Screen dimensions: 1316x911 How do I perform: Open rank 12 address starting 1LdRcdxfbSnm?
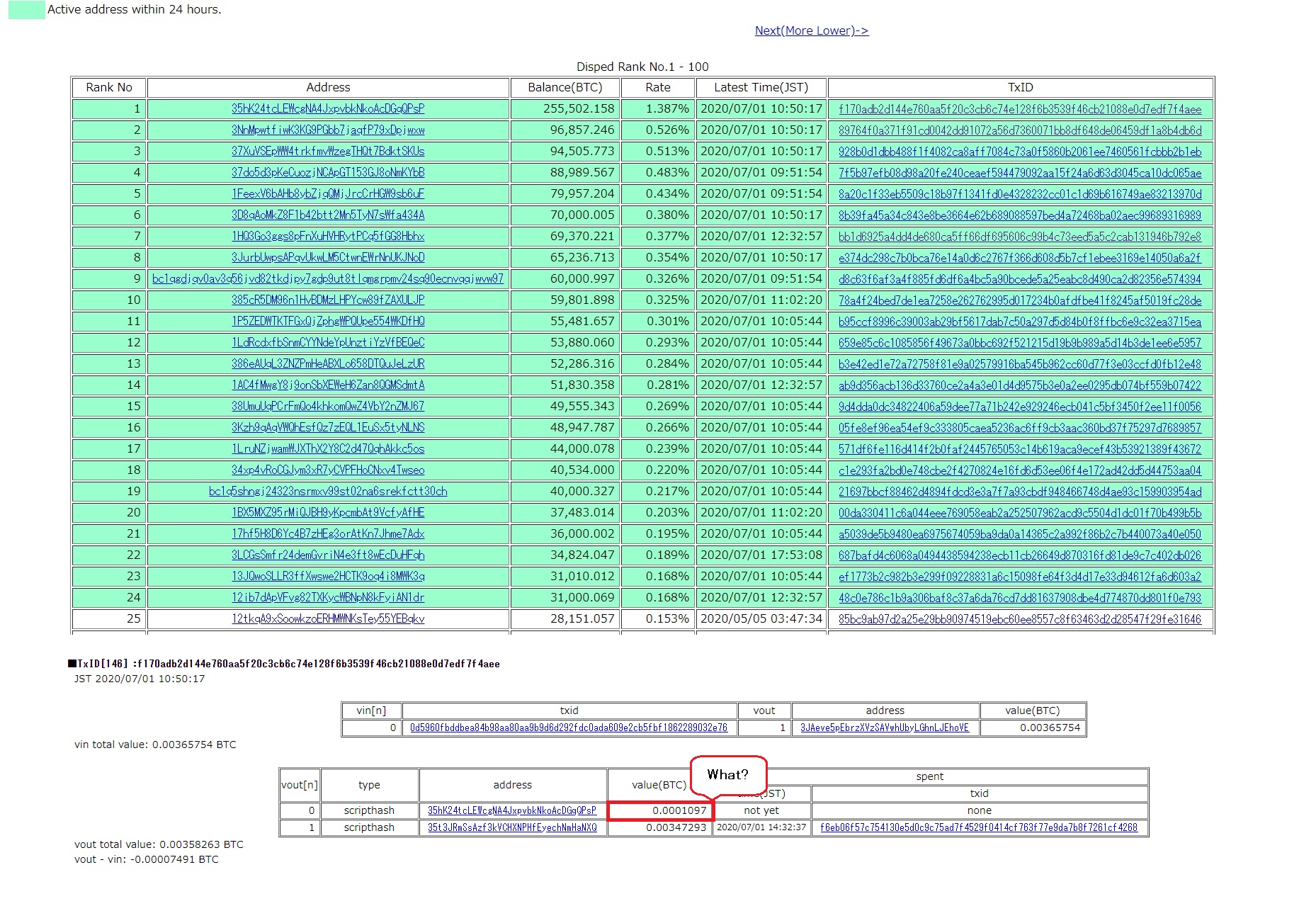328,342
